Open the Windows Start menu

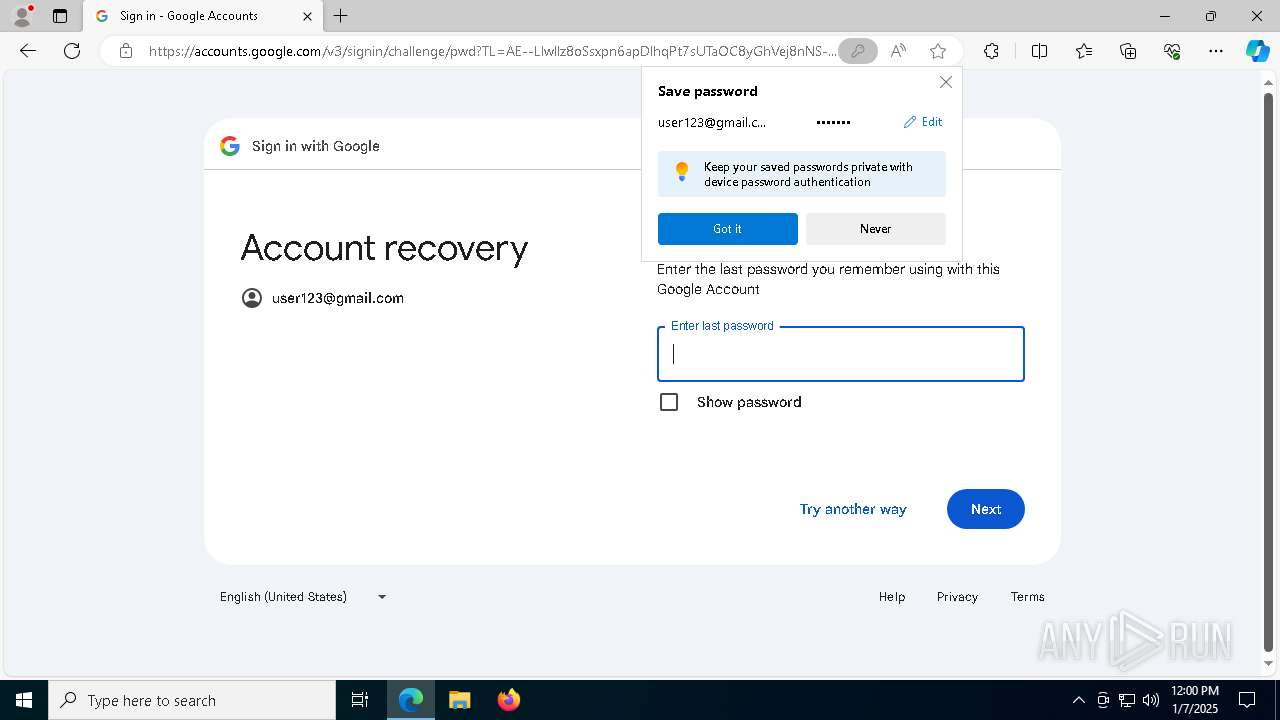(24, 700)
